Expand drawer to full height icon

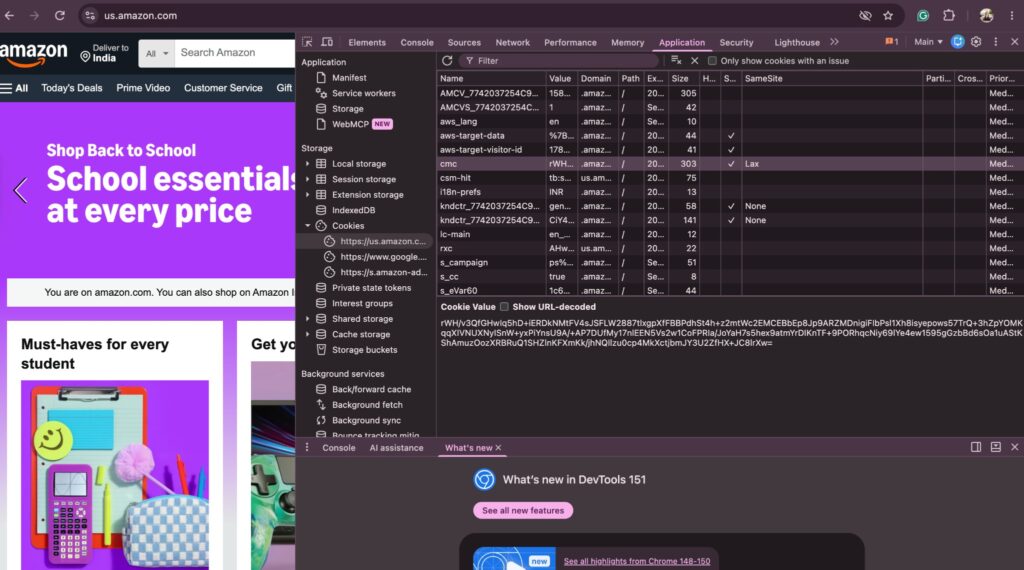995,447
